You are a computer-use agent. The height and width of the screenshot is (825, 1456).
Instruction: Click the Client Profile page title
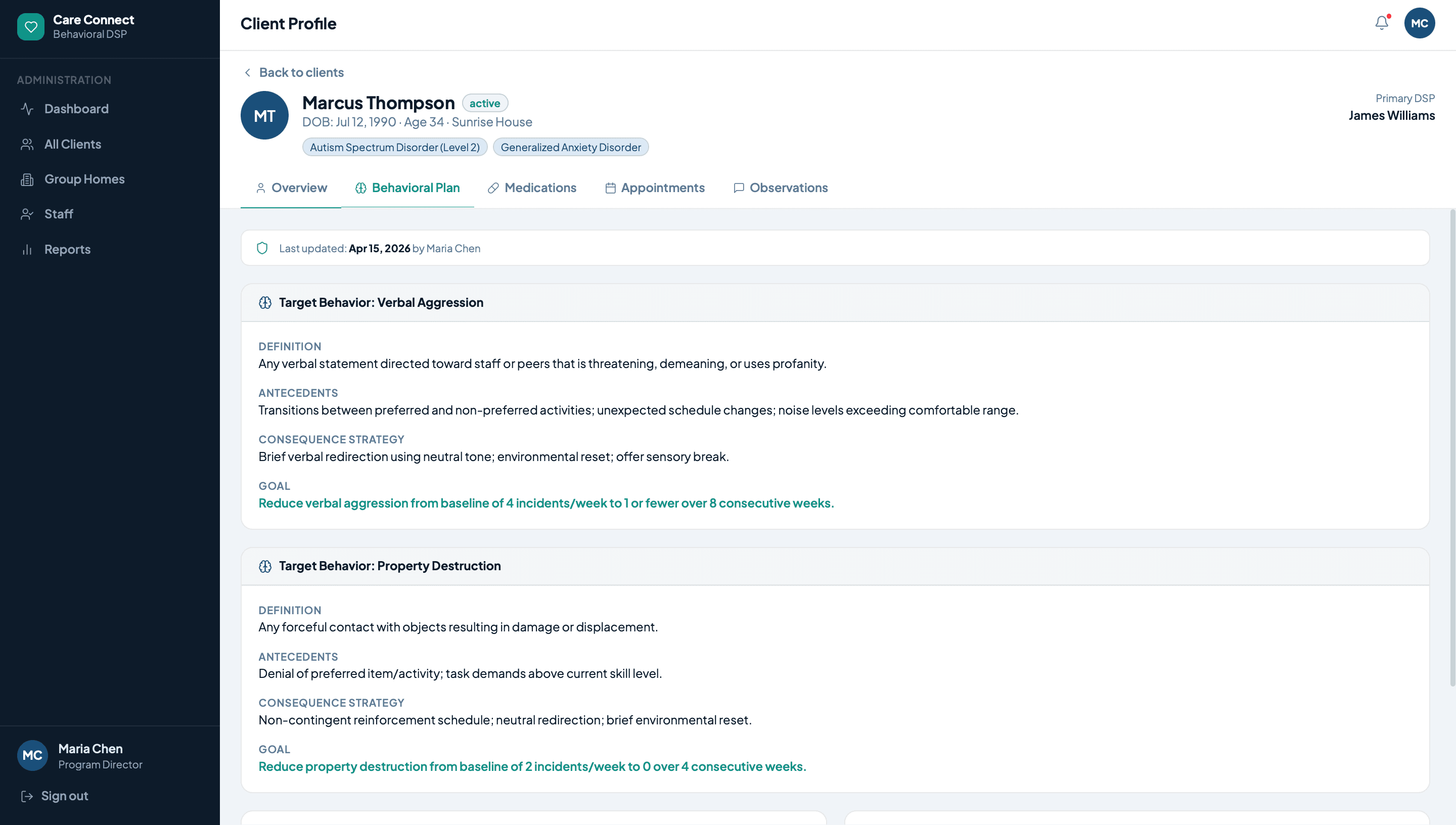coord(288,24)
